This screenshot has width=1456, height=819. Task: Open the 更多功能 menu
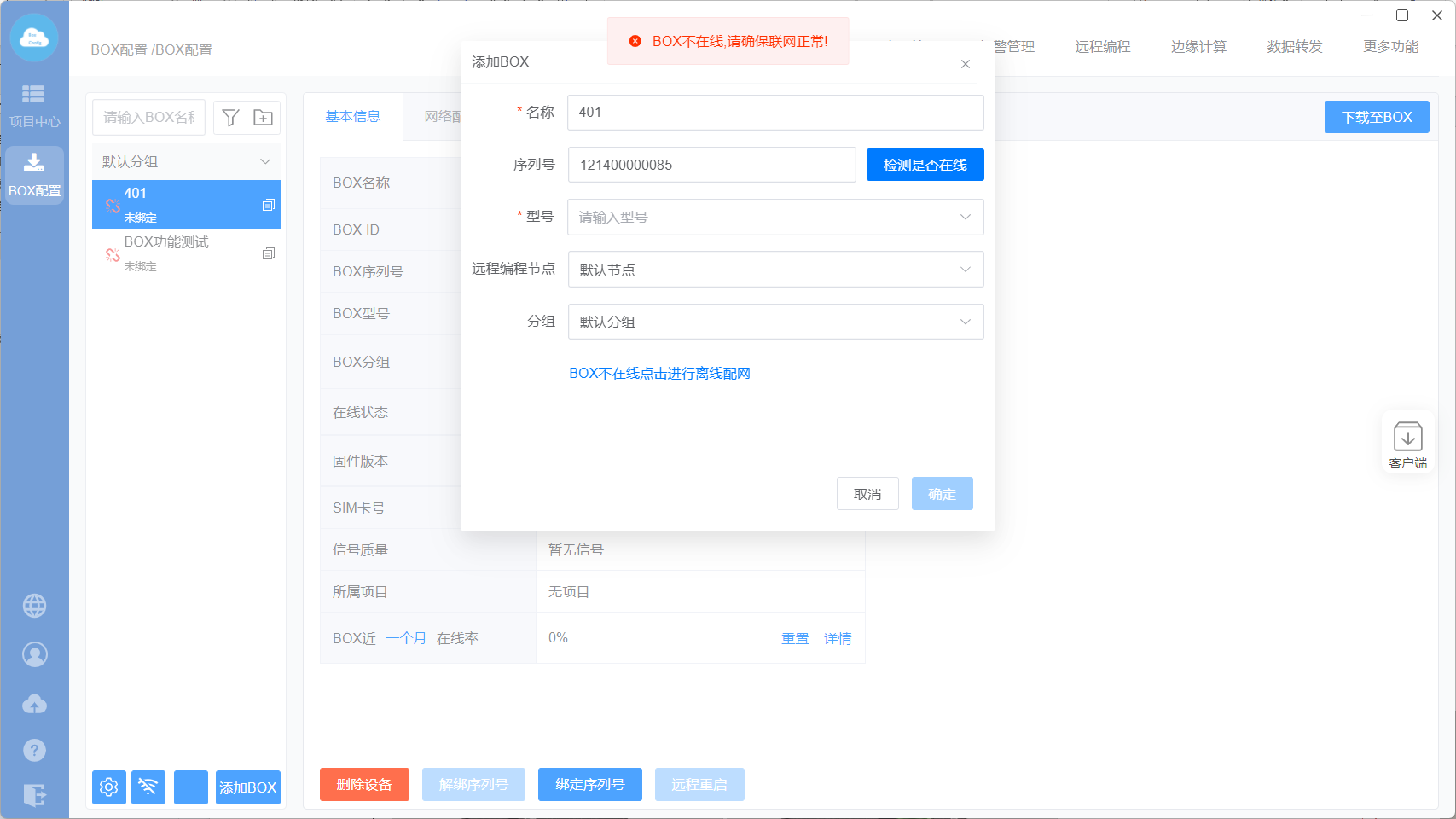click(1390, 47)
